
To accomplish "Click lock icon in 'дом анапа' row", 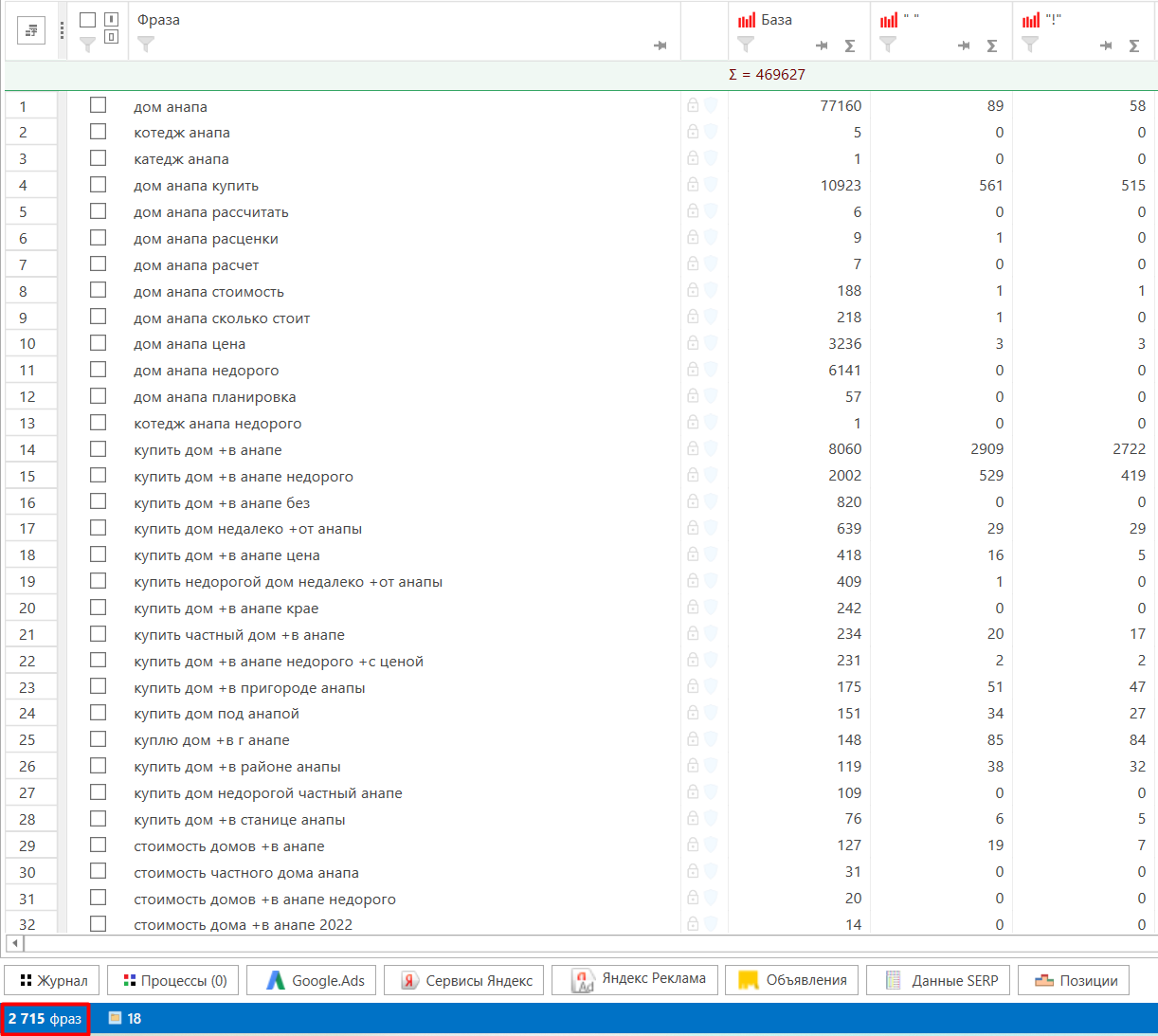I will tap(693, 105).
